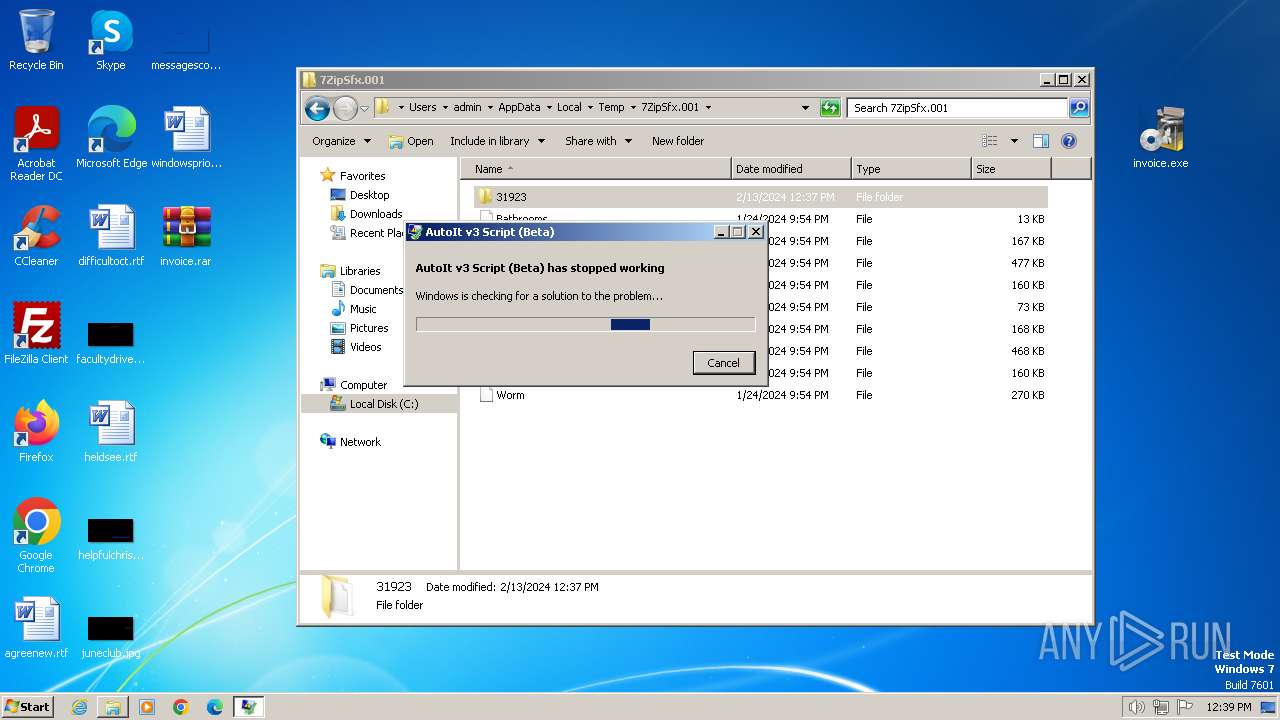Image resolution: width=1280 pixels, height=720 pixels.
Task: Open Firefox desktop shortcut
Action: click(x=36, y=432)
